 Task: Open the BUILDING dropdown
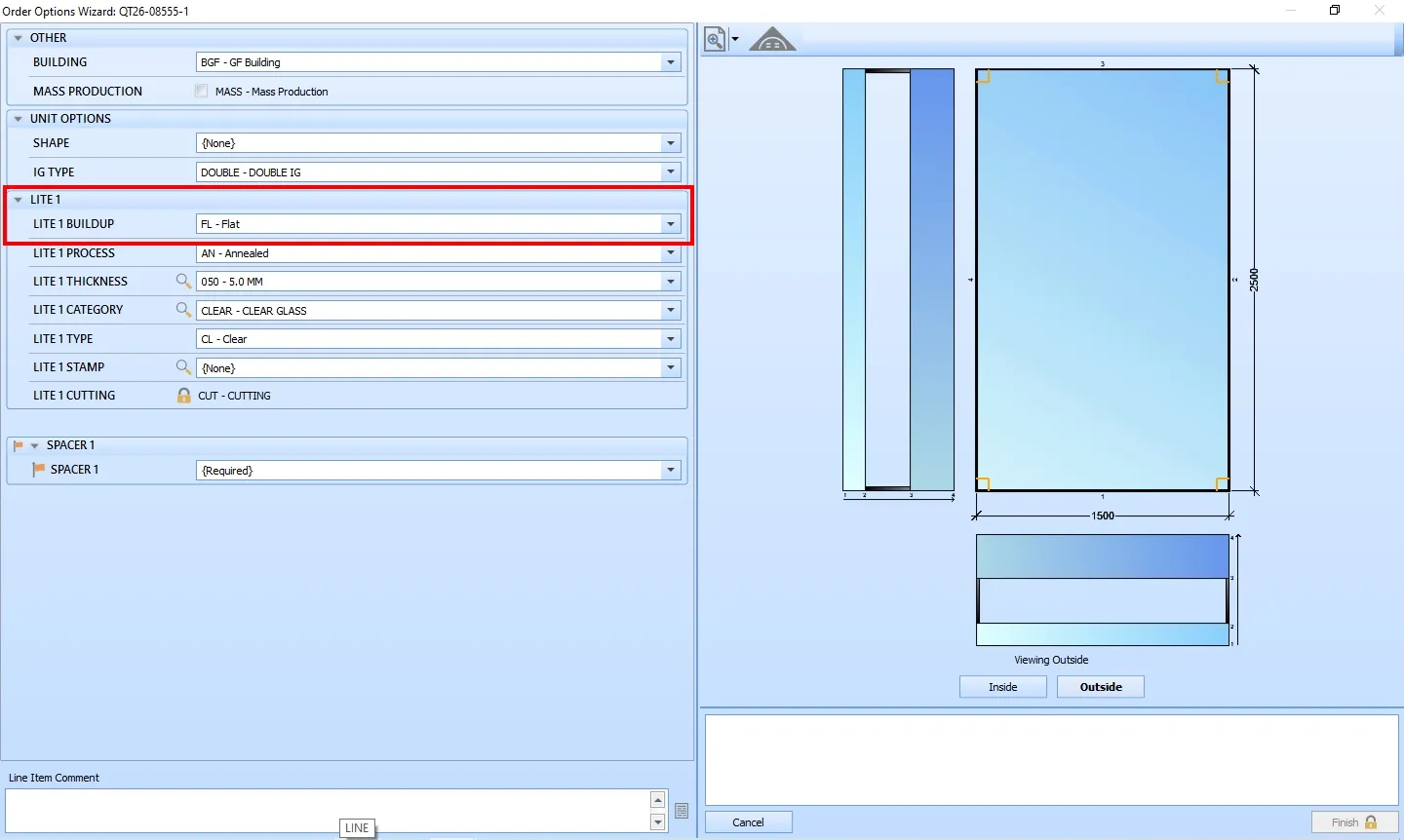[x=671, y=62]
